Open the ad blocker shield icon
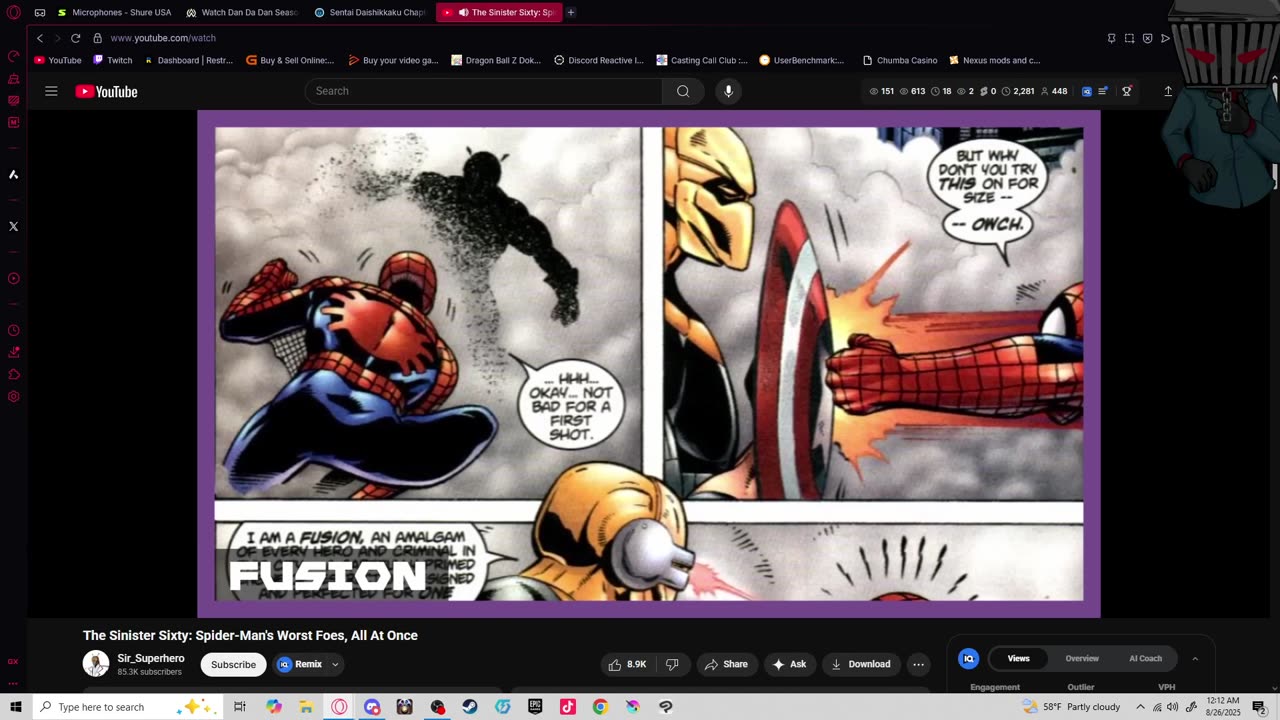The image size is (1280, 720). pos(1147,38)
